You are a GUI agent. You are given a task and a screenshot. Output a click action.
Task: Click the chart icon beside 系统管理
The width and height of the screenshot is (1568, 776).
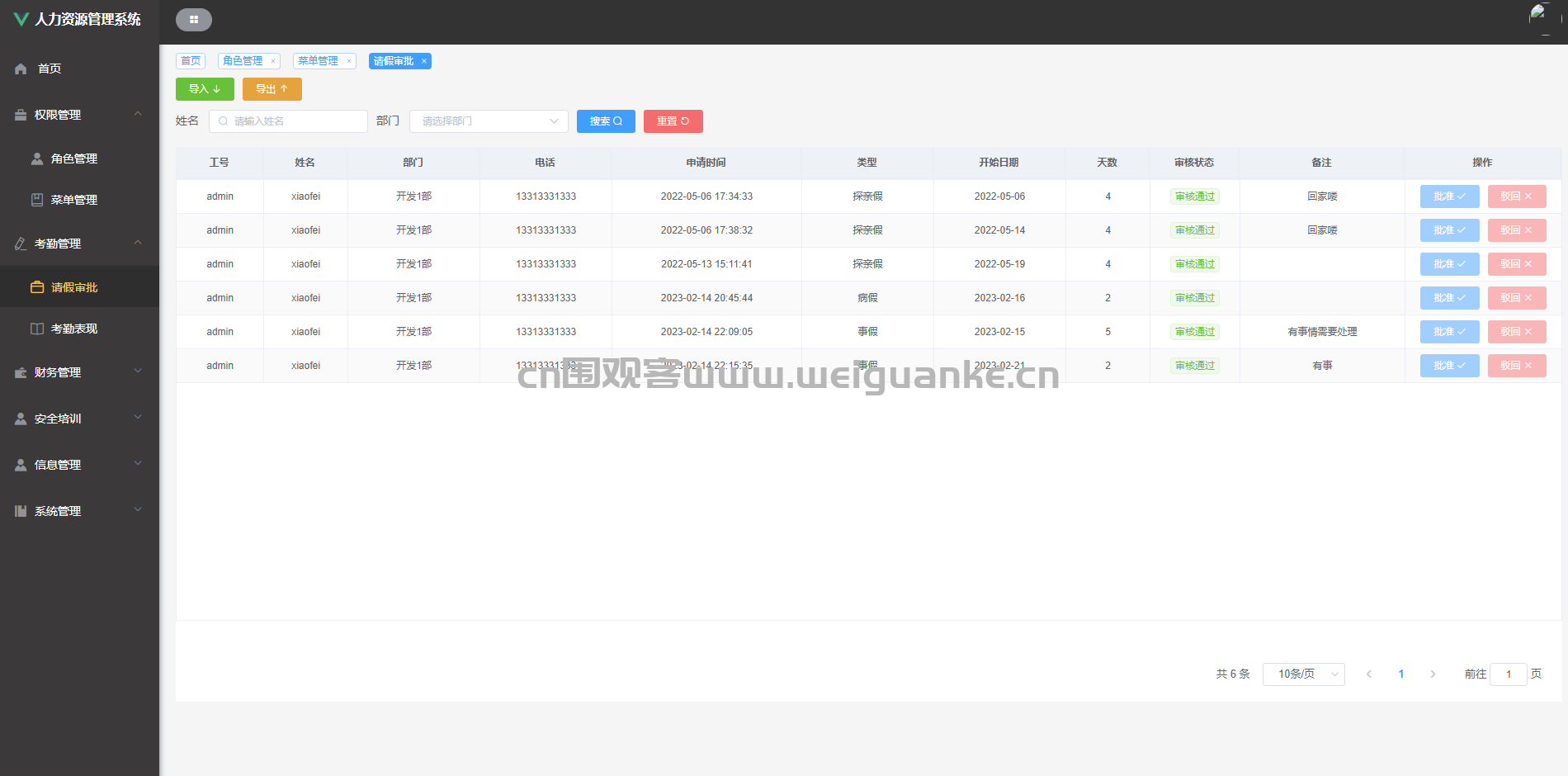21,511
